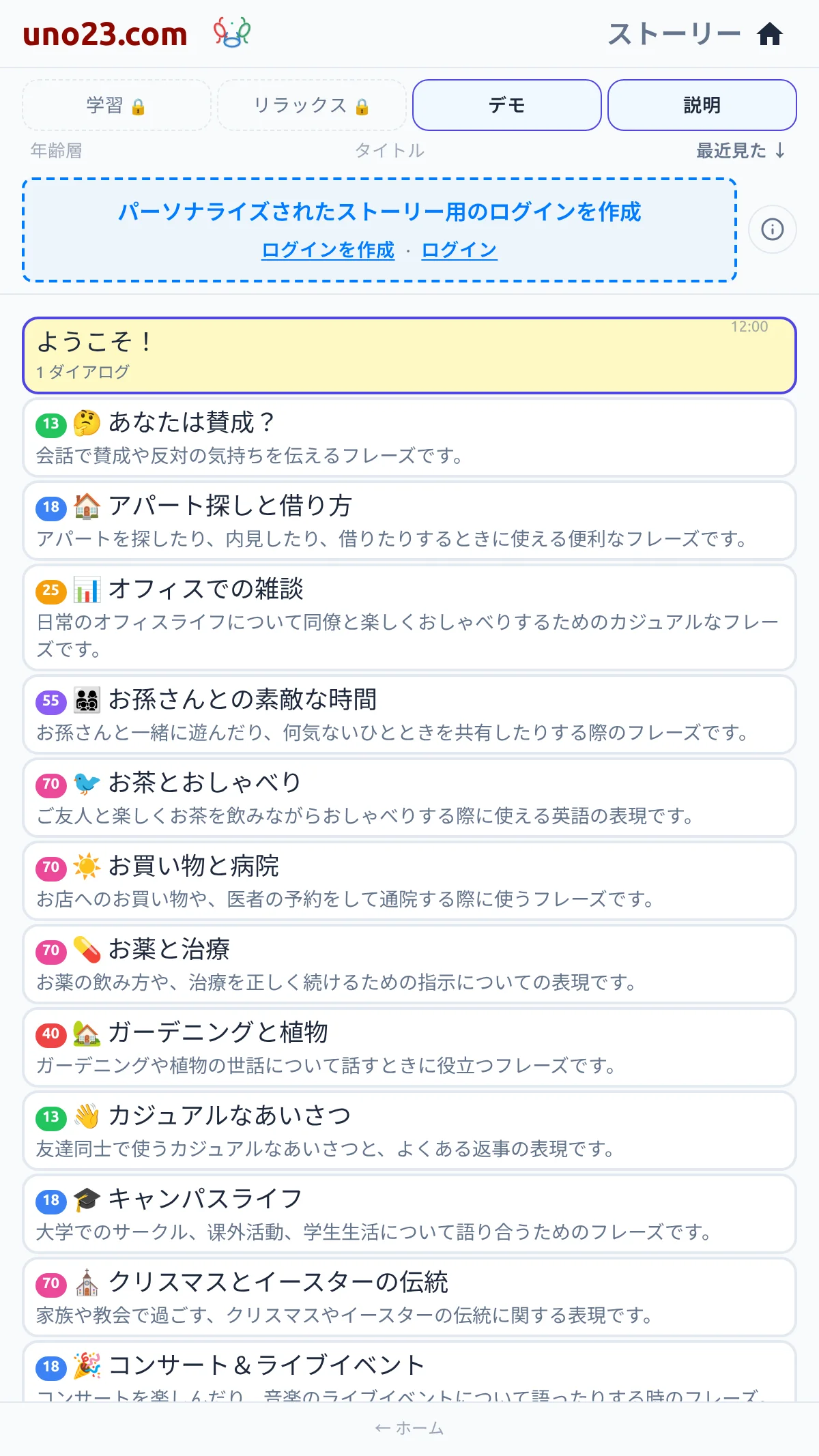Switch to the デモ tab
The image size is (819, 1456).
(507, 105)
